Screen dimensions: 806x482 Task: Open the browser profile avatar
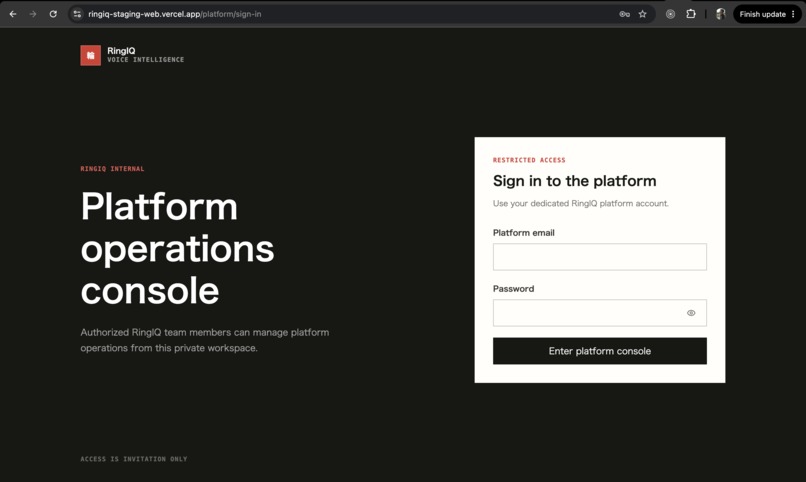point(720,14)
